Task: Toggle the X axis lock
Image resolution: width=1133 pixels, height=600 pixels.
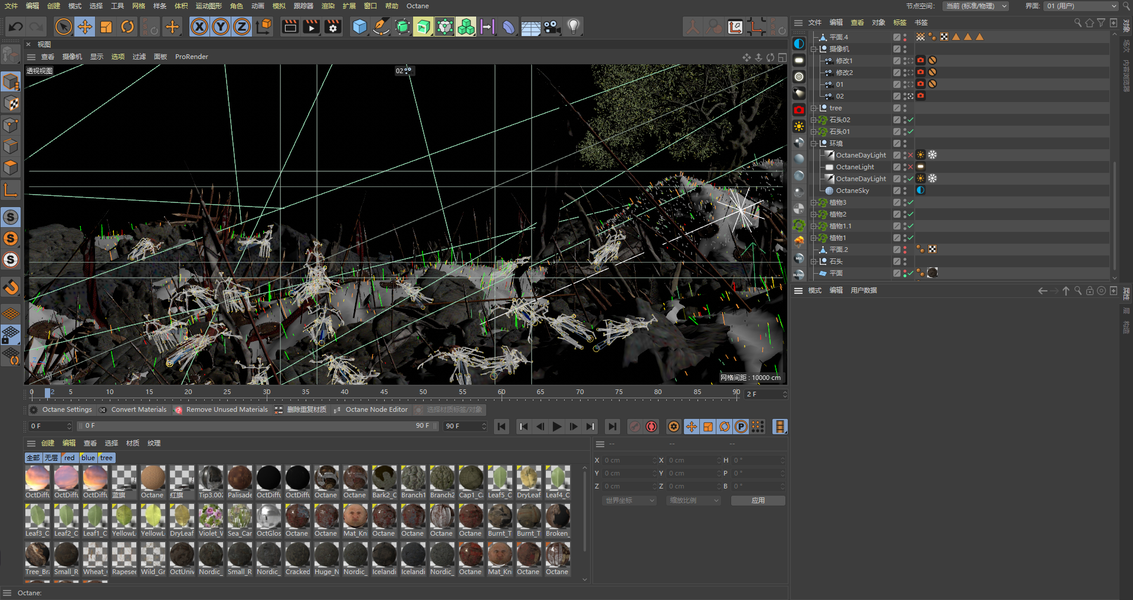Action: point(199,27)
